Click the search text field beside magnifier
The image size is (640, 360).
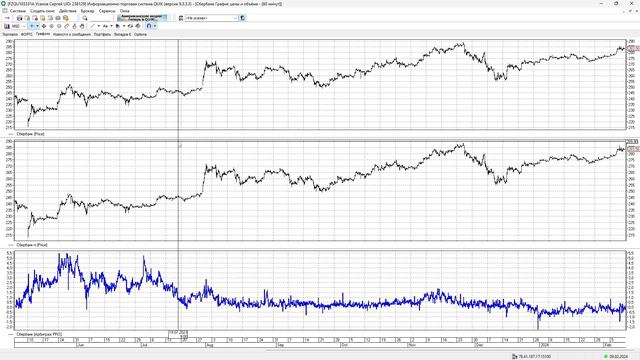click(100, 18)
